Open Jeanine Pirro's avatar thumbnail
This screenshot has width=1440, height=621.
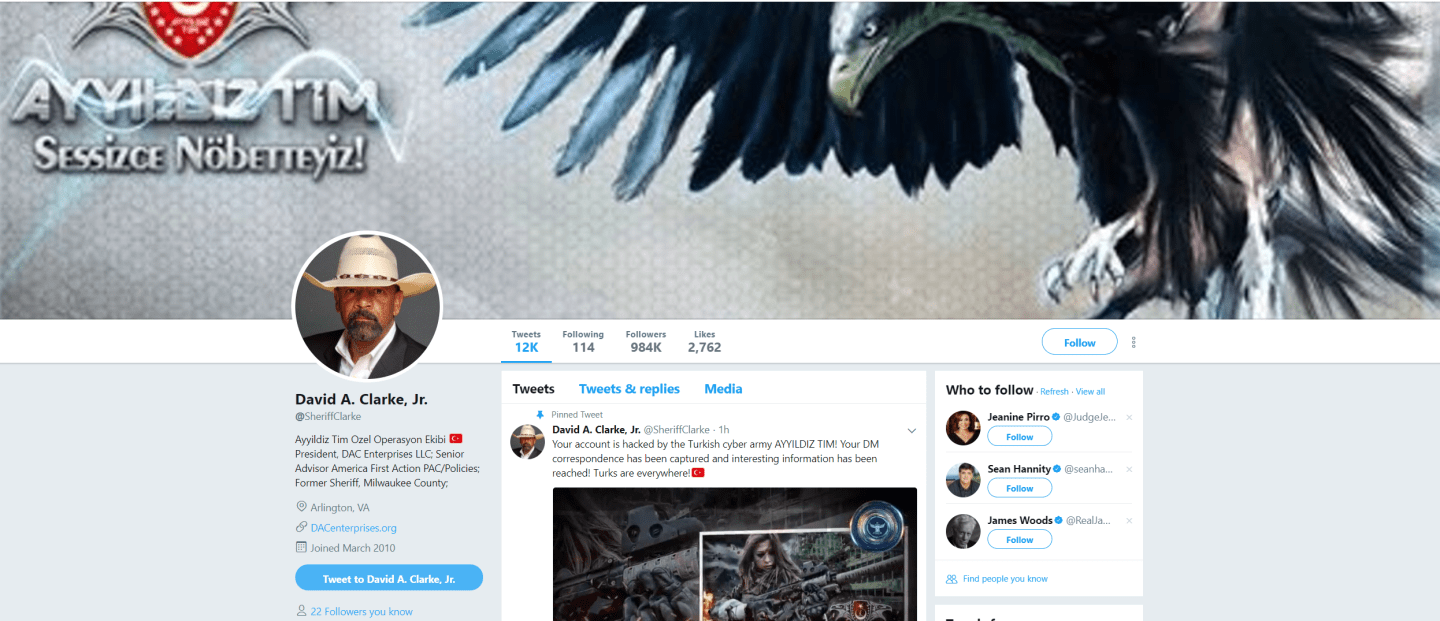point(963,428)
